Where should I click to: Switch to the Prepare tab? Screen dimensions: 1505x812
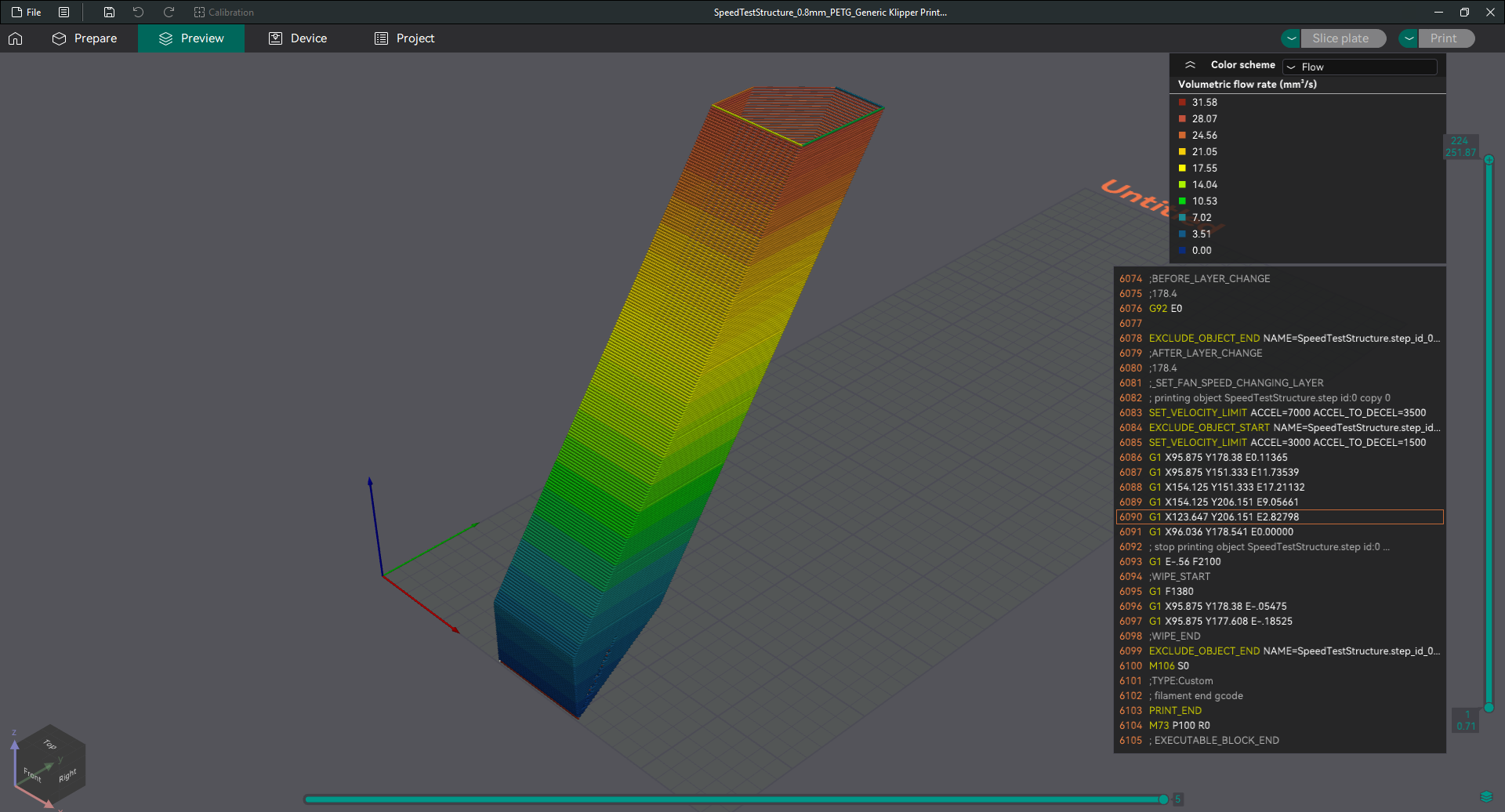[85, 38]
